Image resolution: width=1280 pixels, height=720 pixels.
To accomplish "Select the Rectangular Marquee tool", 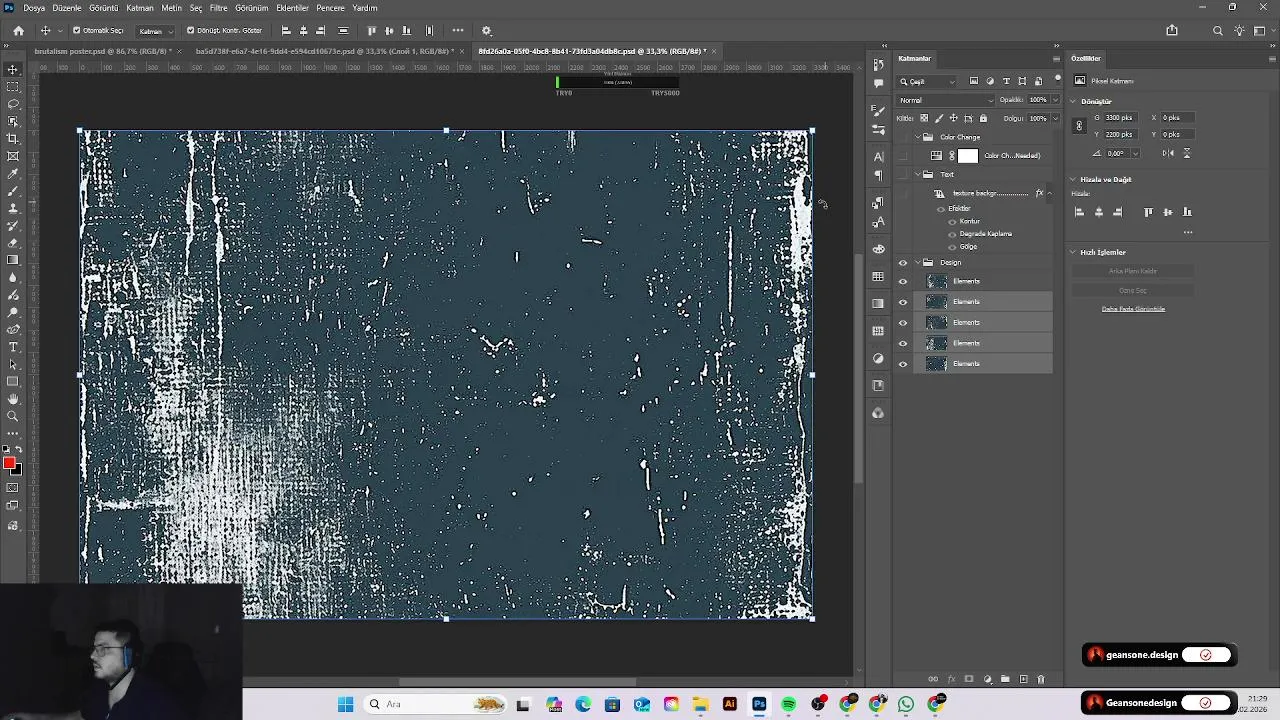I will 13,87.
